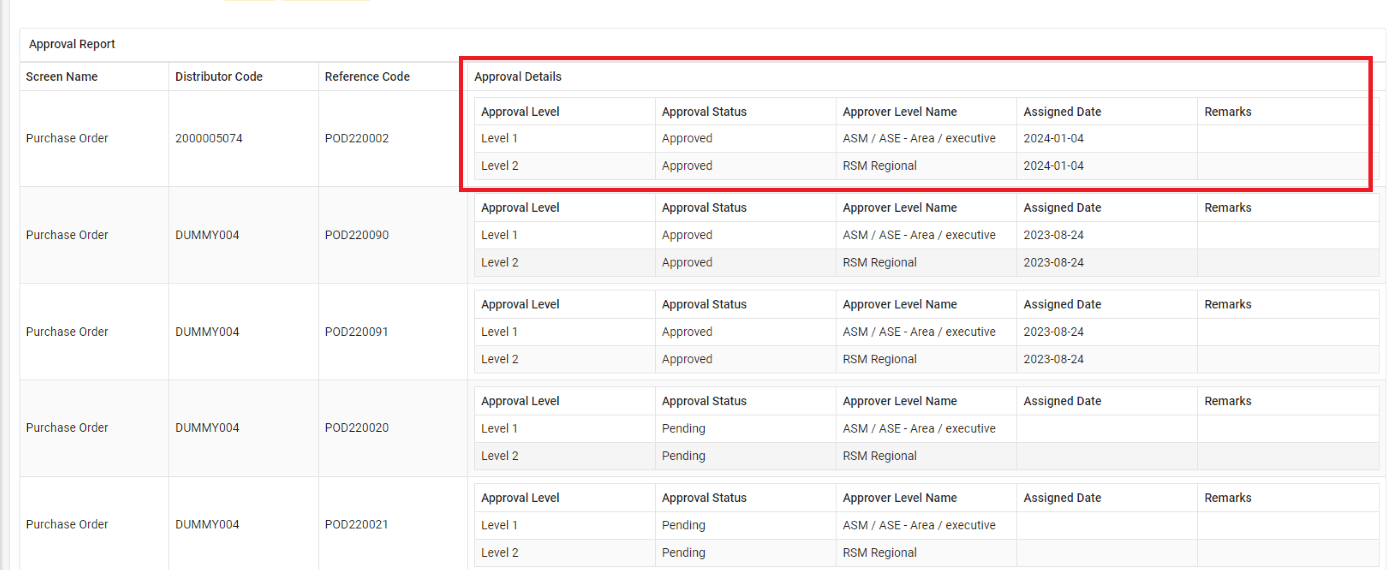The image size is (1389, 570).
Task: Click Level 2 date 2023-08-24 for POD220090
Action: click(1054, 263)
